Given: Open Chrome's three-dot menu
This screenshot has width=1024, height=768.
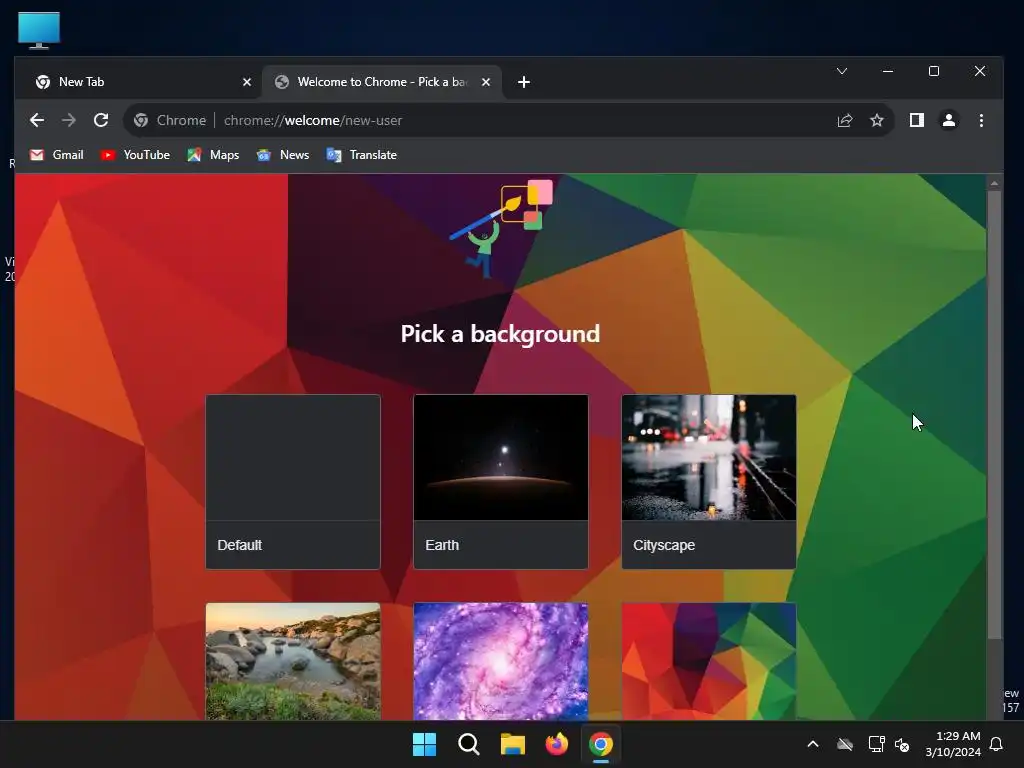Looking at the screenshot, I should click(981, 120).
